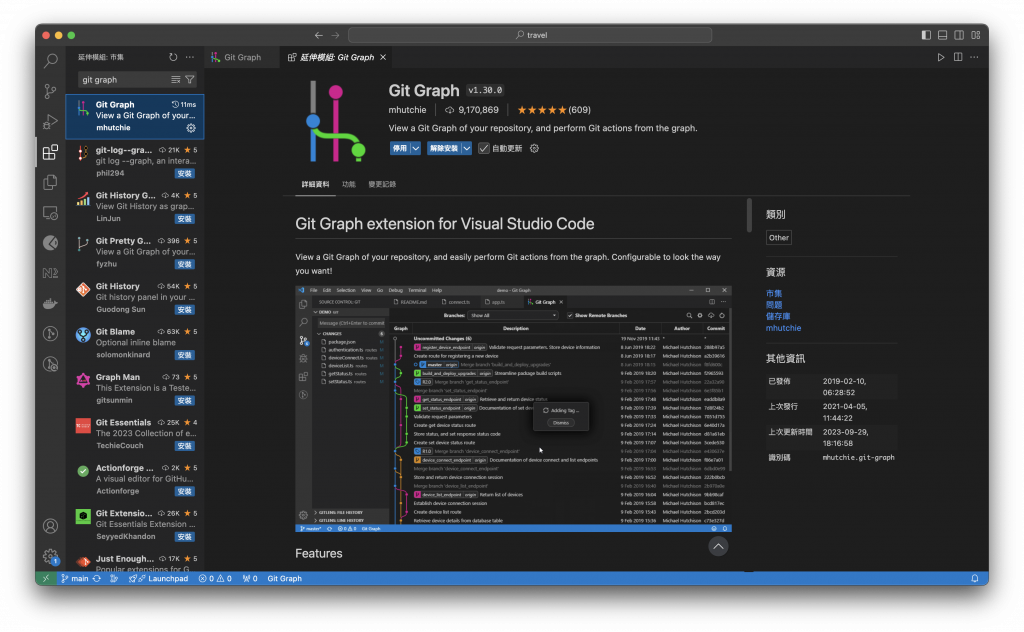Toggle the bottom panel visibility
Viewport: 1024px width, 632px height.
click(x=942, y=35)
